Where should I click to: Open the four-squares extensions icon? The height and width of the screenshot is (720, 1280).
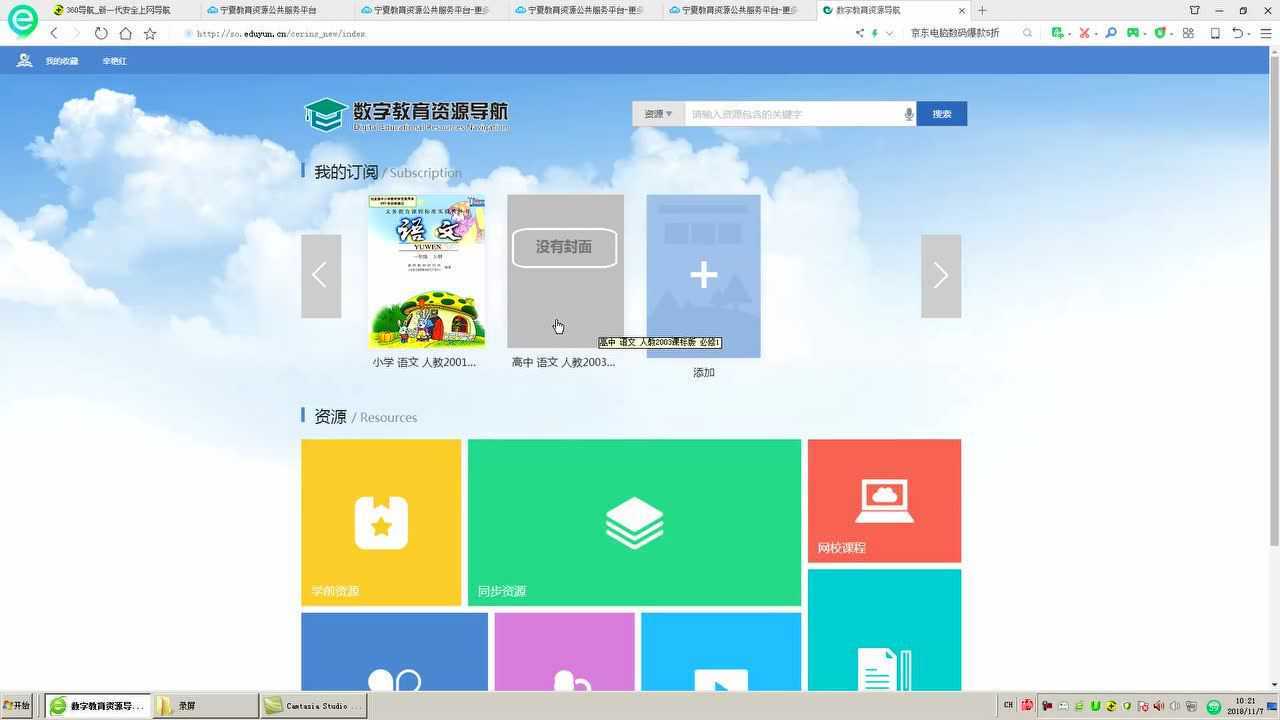click(x=1188, y=33)
